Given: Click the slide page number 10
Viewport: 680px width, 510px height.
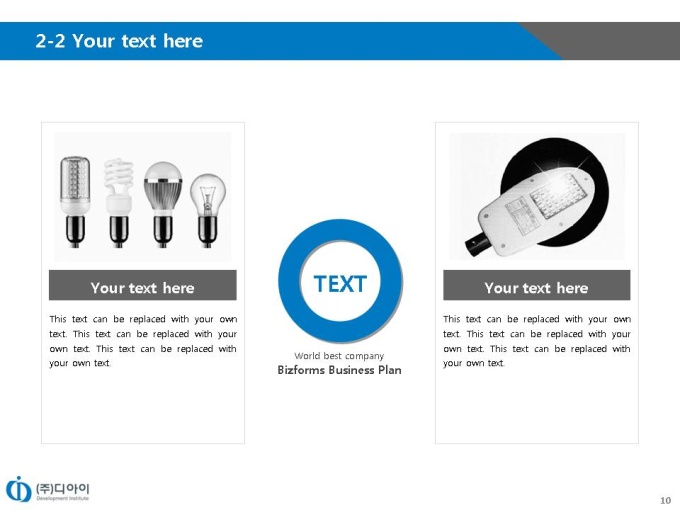Looking at the screenshot, I should [665, 500].
